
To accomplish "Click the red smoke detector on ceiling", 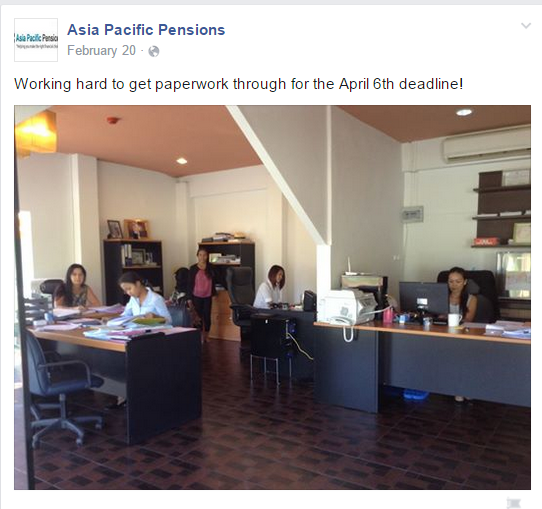I will click(113, 120).
